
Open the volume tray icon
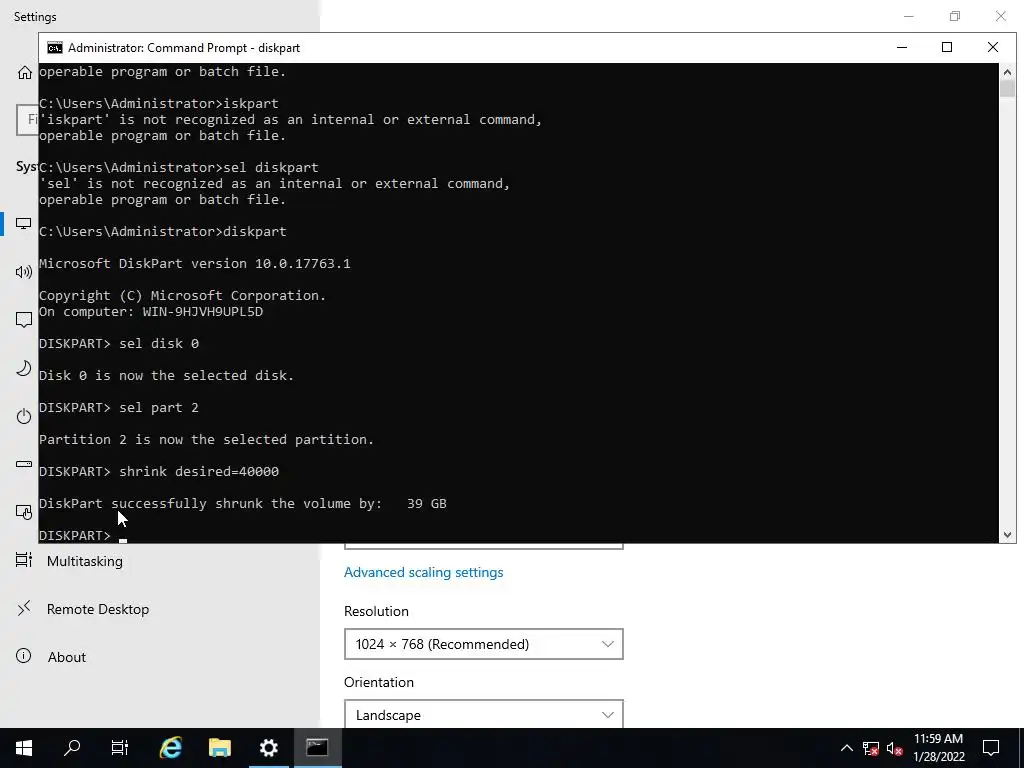[895, 748]
